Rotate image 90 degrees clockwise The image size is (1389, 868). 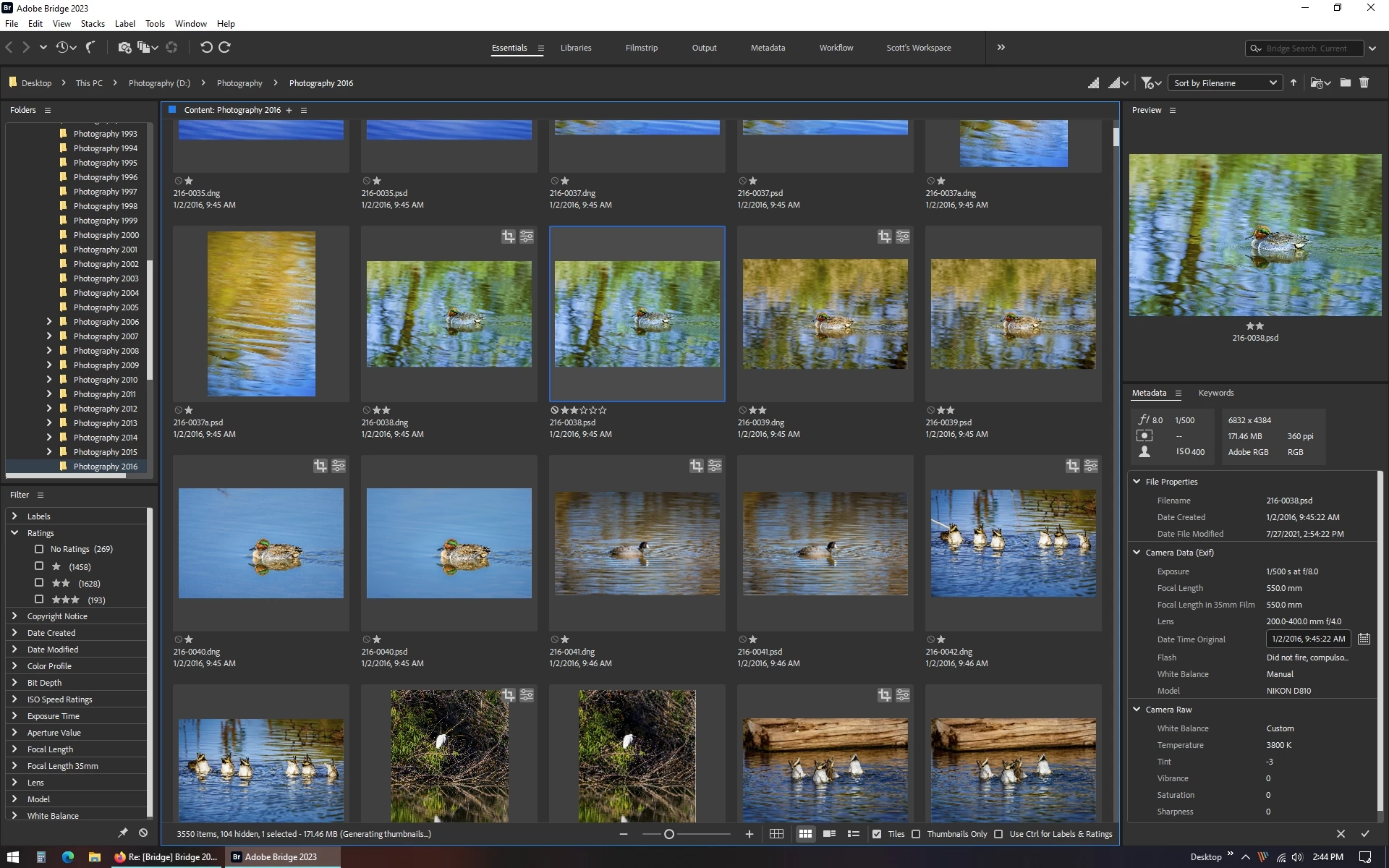pyautogui.click(x=224, y=48)
